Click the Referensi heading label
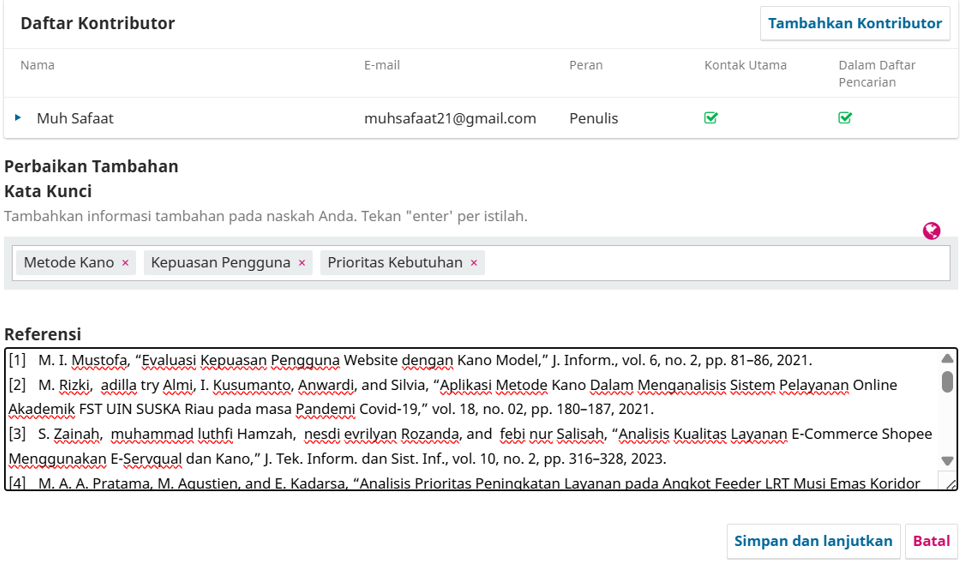 coord(43,334)
